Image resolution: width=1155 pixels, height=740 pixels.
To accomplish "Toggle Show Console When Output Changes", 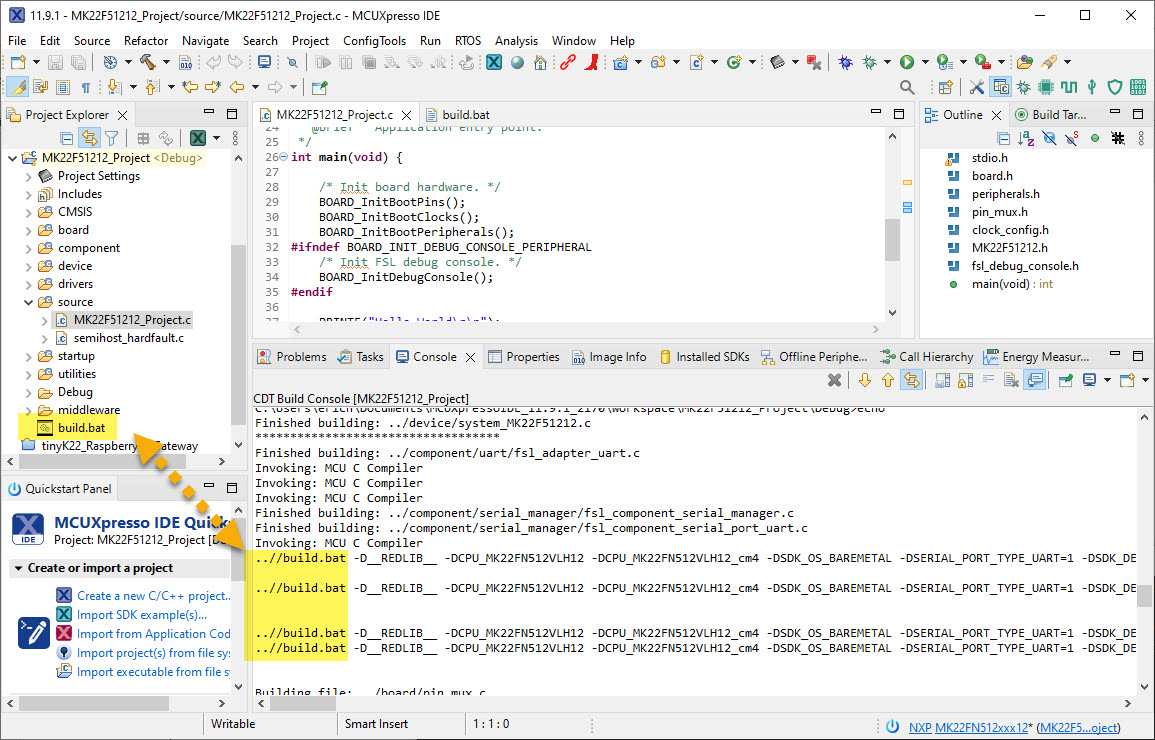I will coord(1035,380).
